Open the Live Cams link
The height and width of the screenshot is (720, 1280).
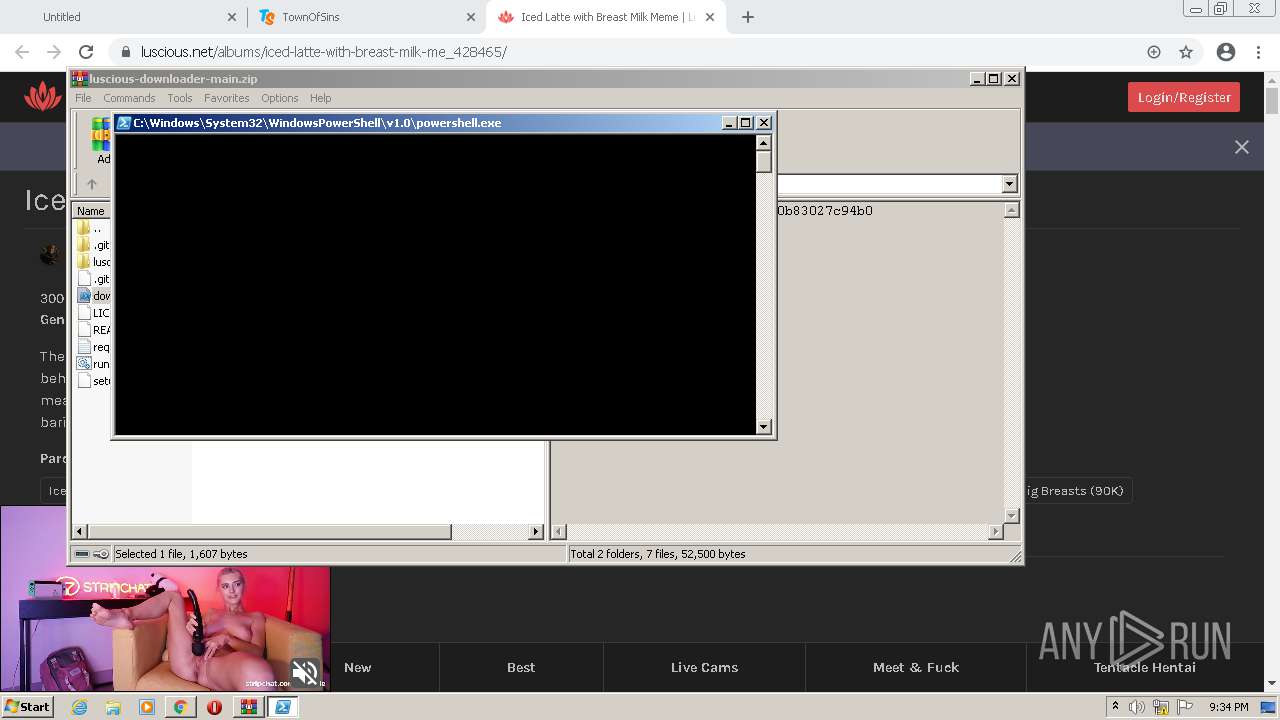point(704,667)
